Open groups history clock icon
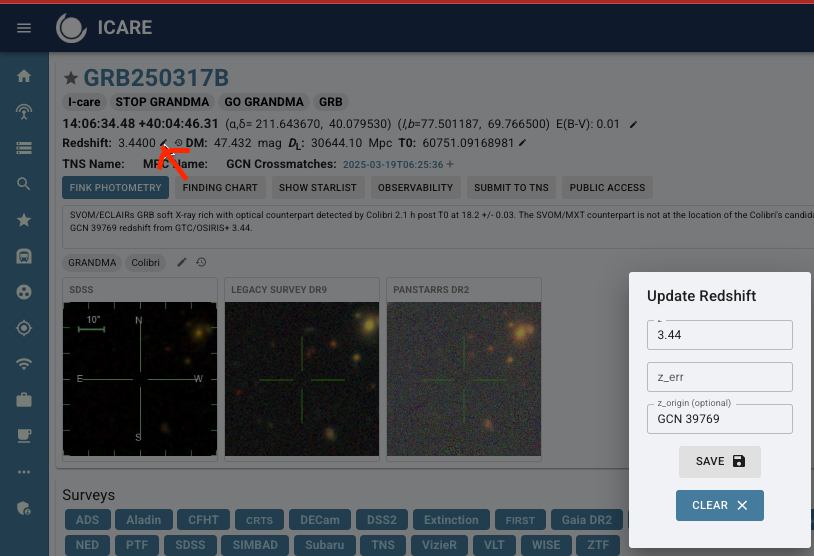814x556 pixels. tap(201, 262)
